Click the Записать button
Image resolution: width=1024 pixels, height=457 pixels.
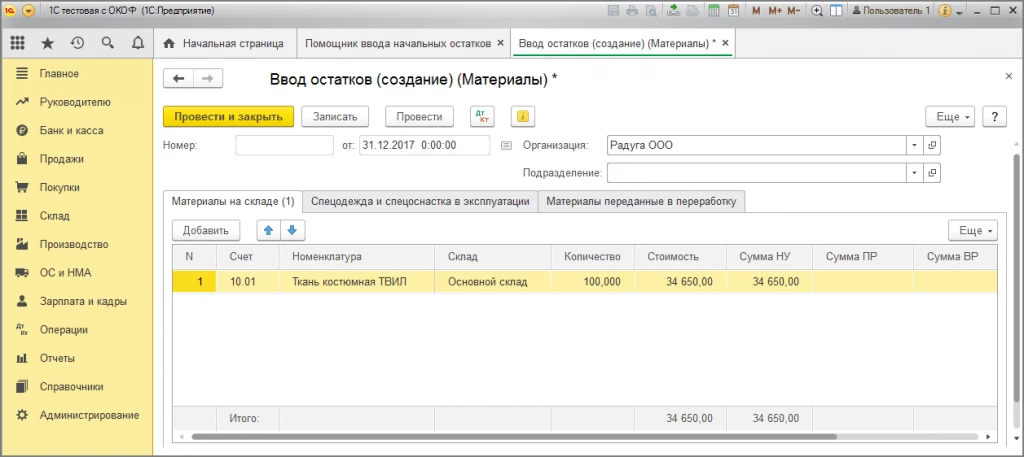click(335, 117)
